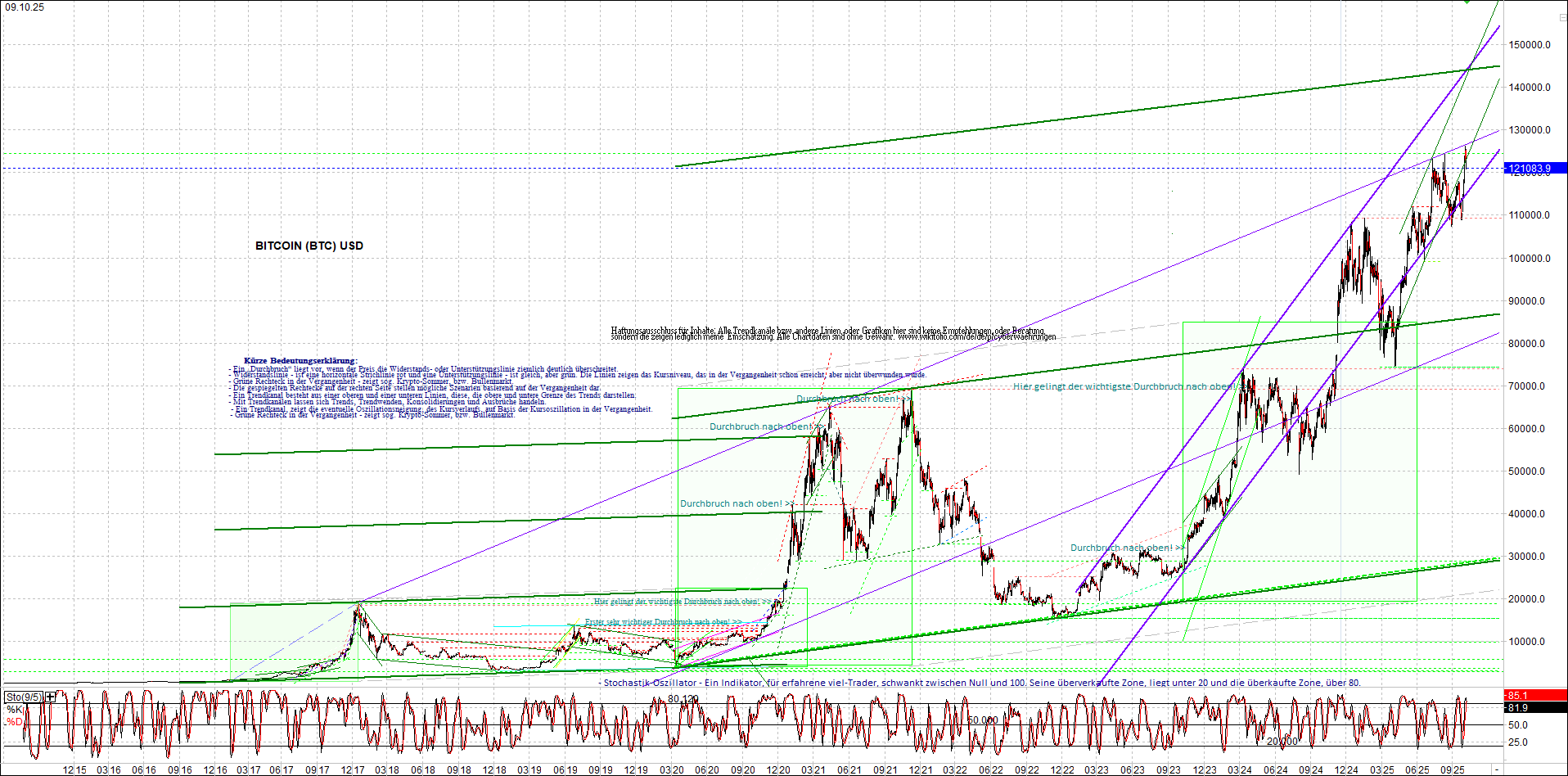Click the green arrow marker above the price scale
Screen dimensions: 1568x776
tap(1467, 3)
